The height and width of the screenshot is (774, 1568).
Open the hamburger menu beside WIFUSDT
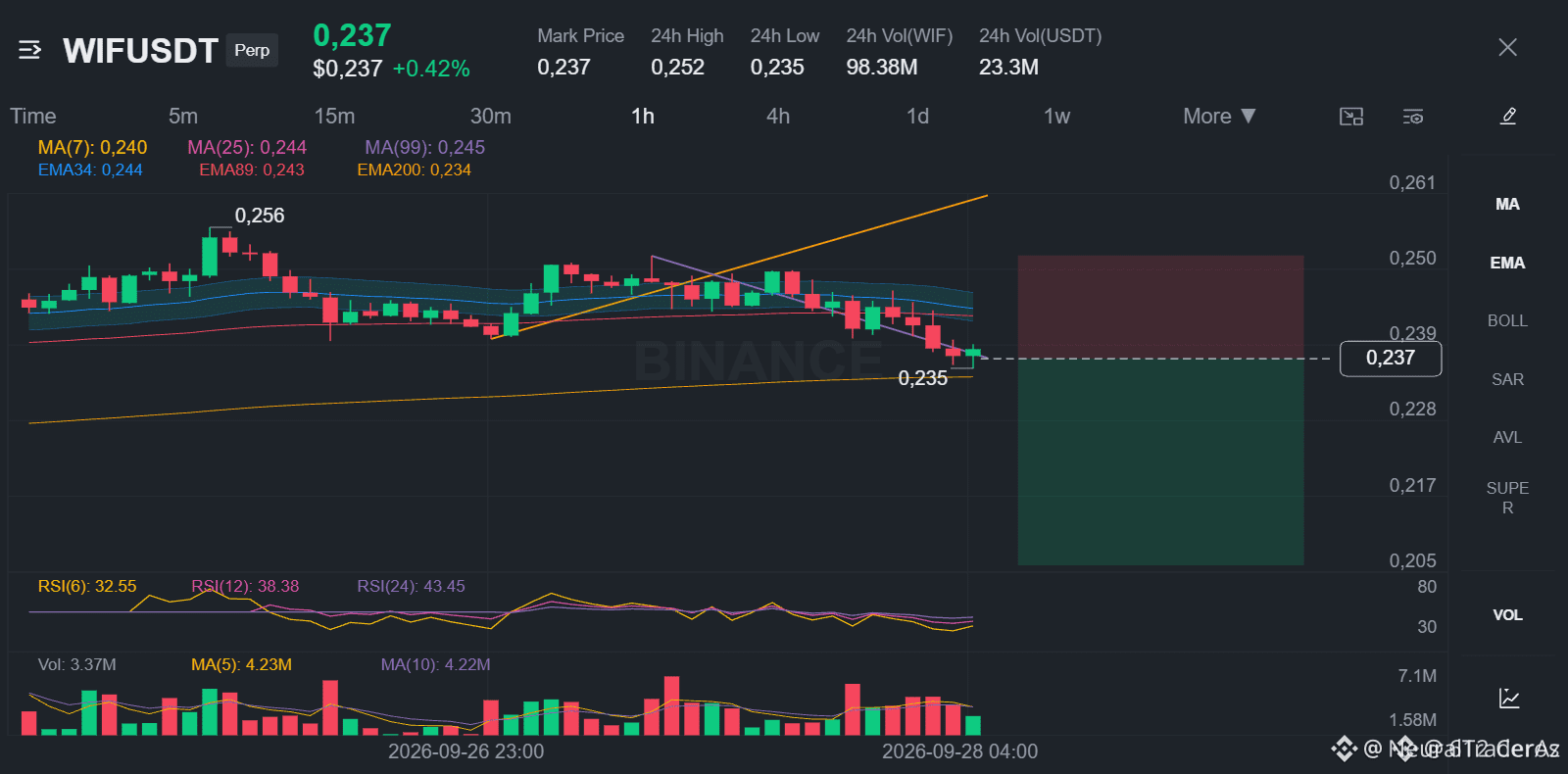coord(29,49)
